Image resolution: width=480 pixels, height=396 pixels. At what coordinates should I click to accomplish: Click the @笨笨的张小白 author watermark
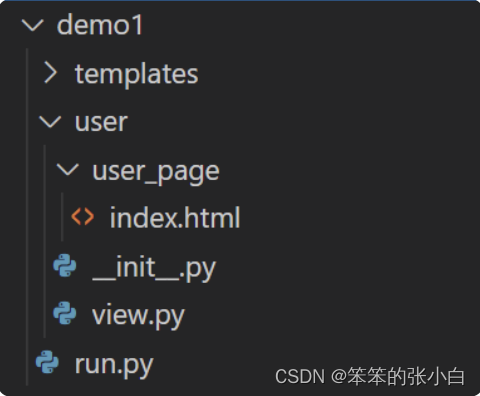[x=398, y=377]
